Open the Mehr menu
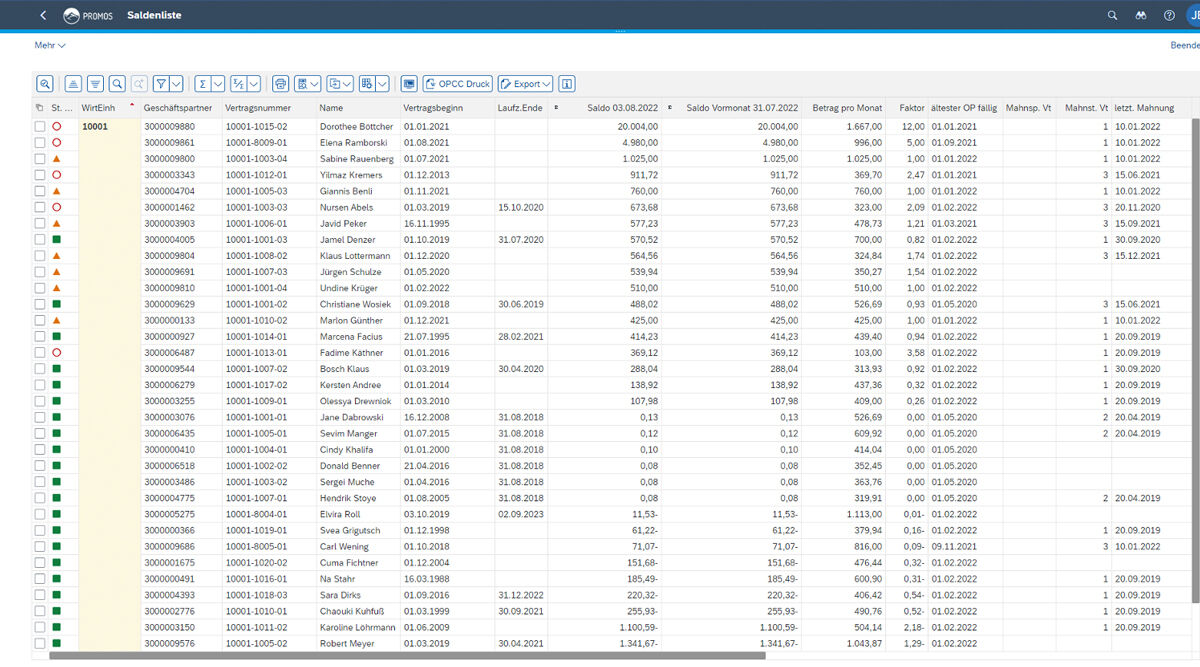This screenshot has width=1200, height=667. tap(50, 45)
